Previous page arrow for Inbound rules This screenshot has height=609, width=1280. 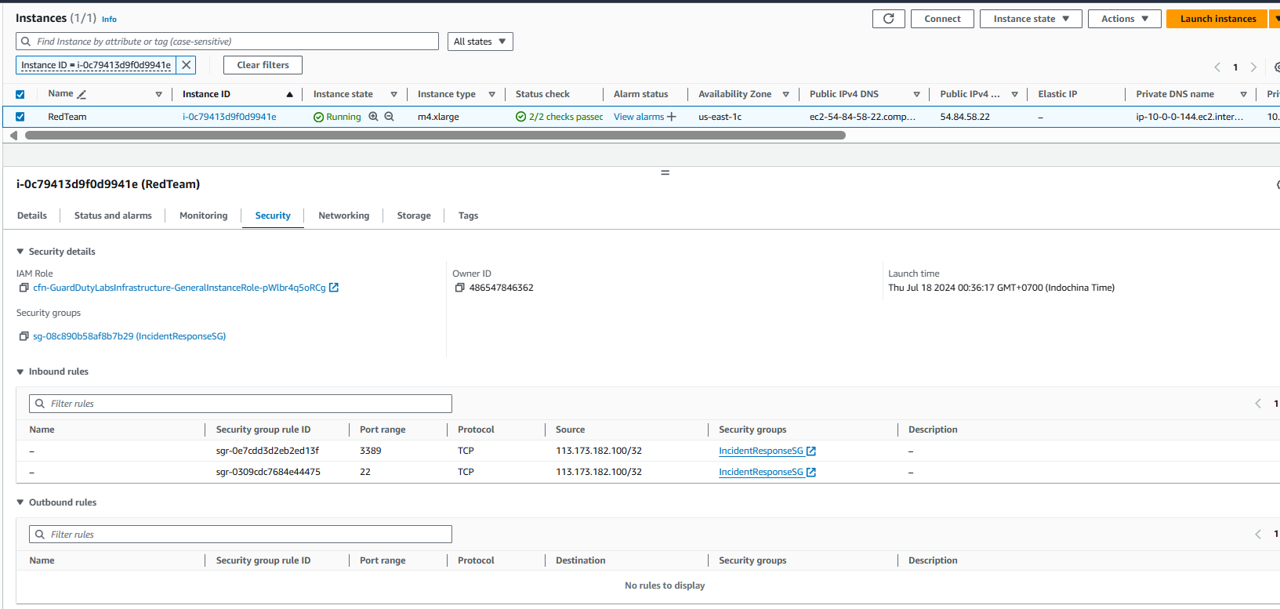click(x=1258, y=404)
